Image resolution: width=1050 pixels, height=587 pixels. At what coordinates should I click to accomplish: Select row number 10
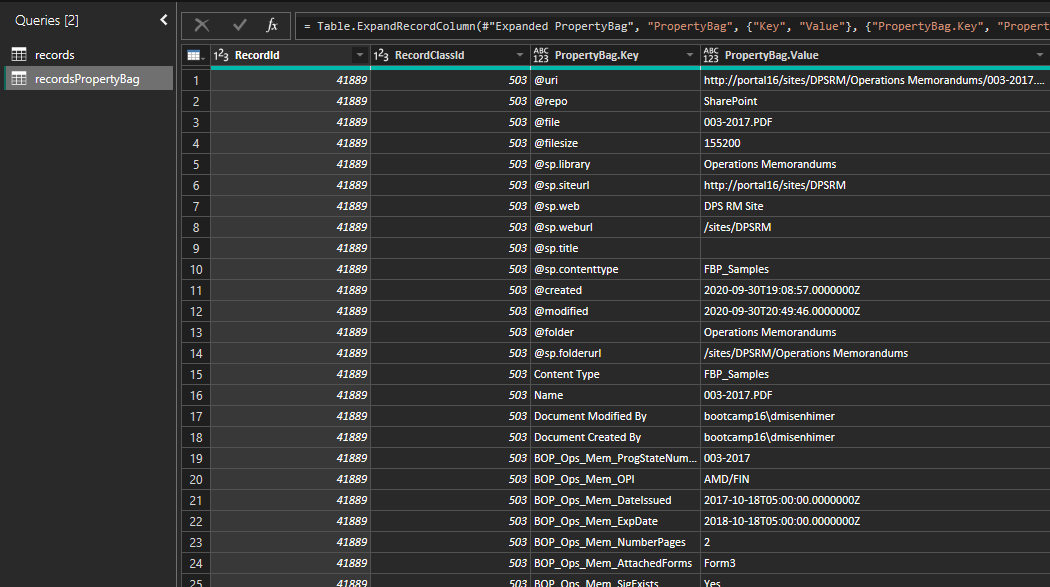point(196,269)
